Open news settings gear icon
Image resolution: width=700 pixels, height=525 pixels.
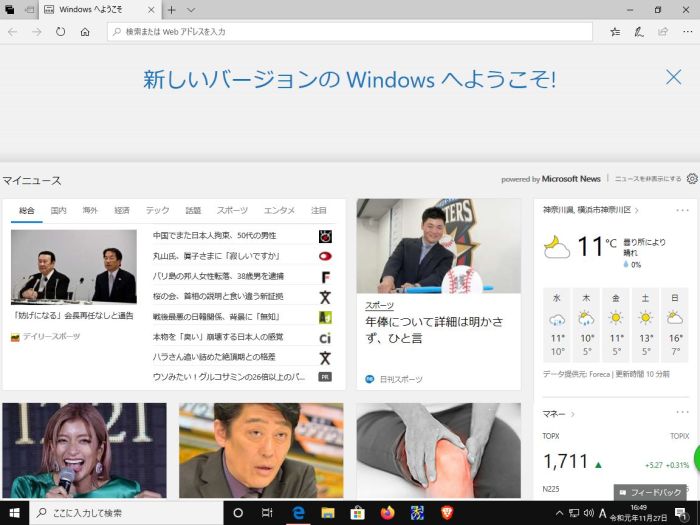point(692,179)
